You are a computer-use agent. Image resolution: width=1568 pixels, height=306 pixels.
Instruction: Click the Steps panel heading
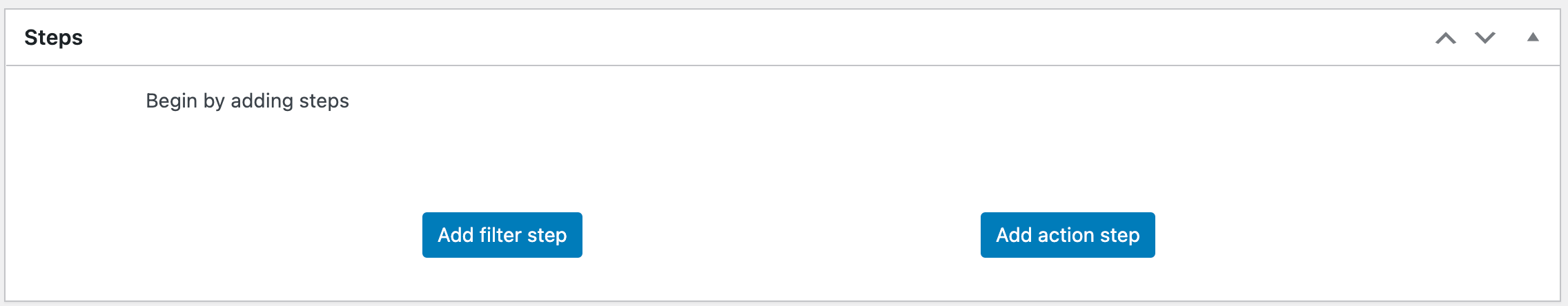53,37
